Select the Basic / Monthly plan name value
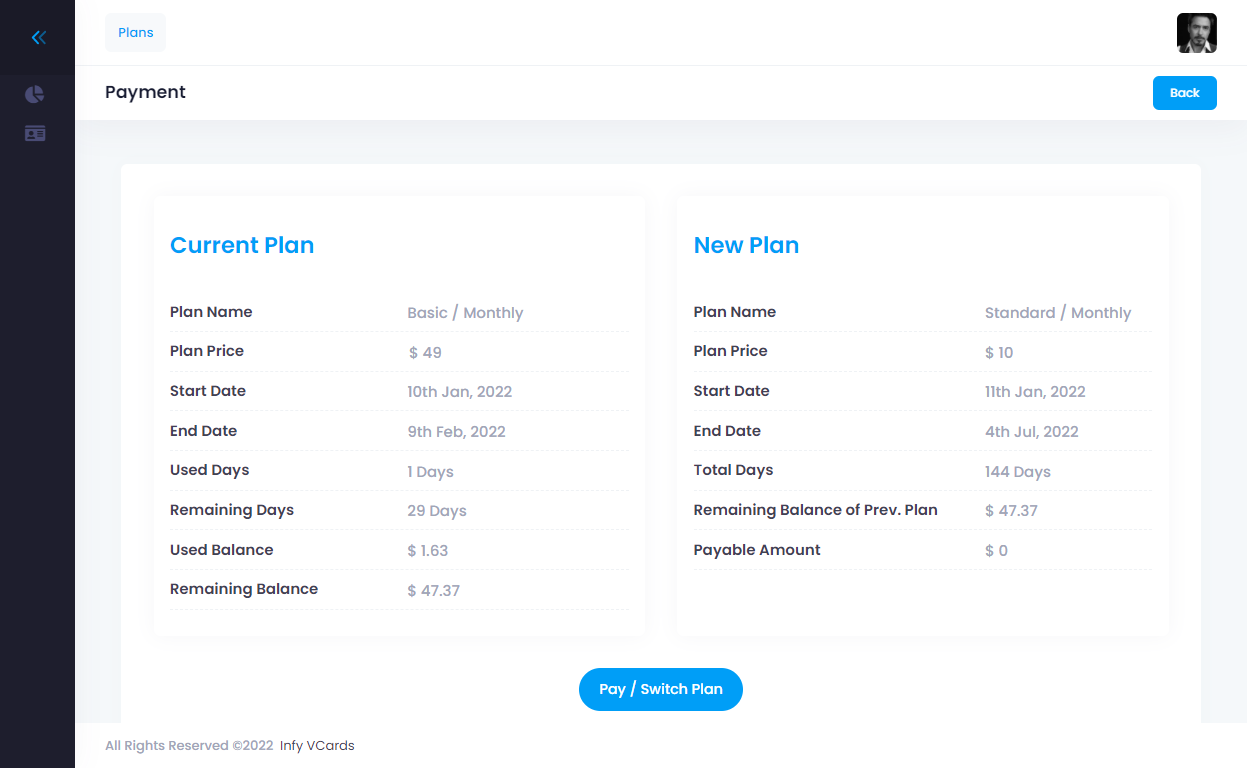This screenshot has width=1247, height=768. (x=465, y=313)
